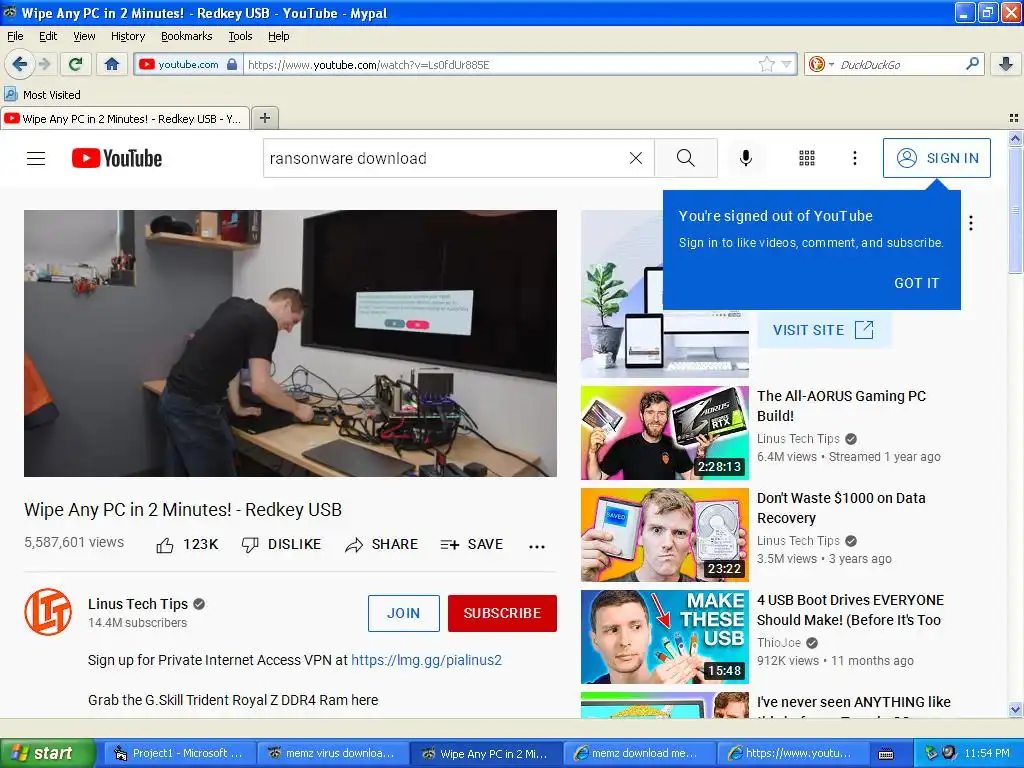Click VISIT SITE on the ad
Image resolution: width=1024 pixels, height=768 pixels.
click(824, 330)
